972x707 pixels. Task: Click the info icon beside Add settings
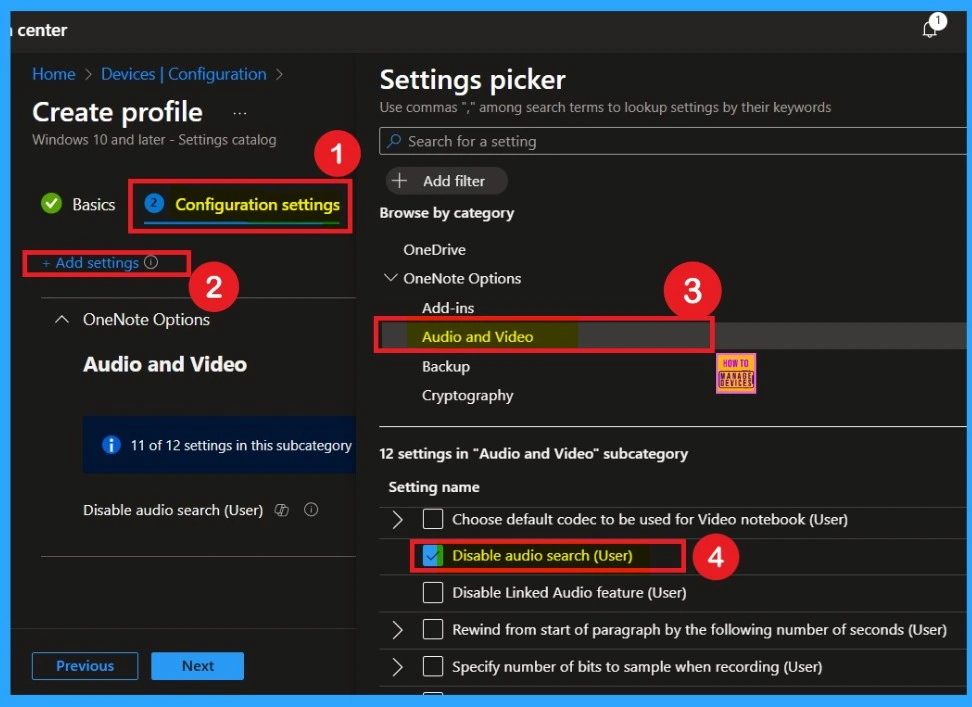click(x=151, y=262)
